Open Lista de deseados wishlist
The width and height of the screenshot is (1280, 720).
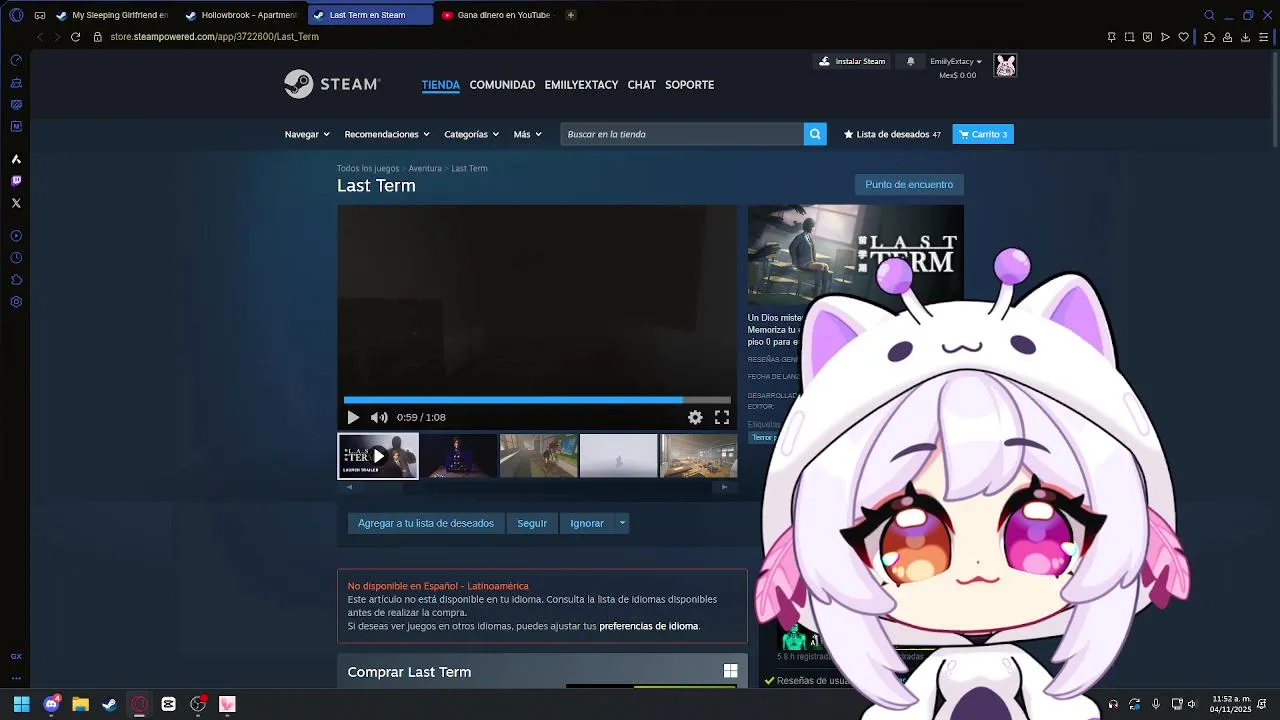click(x=892, y=134)
